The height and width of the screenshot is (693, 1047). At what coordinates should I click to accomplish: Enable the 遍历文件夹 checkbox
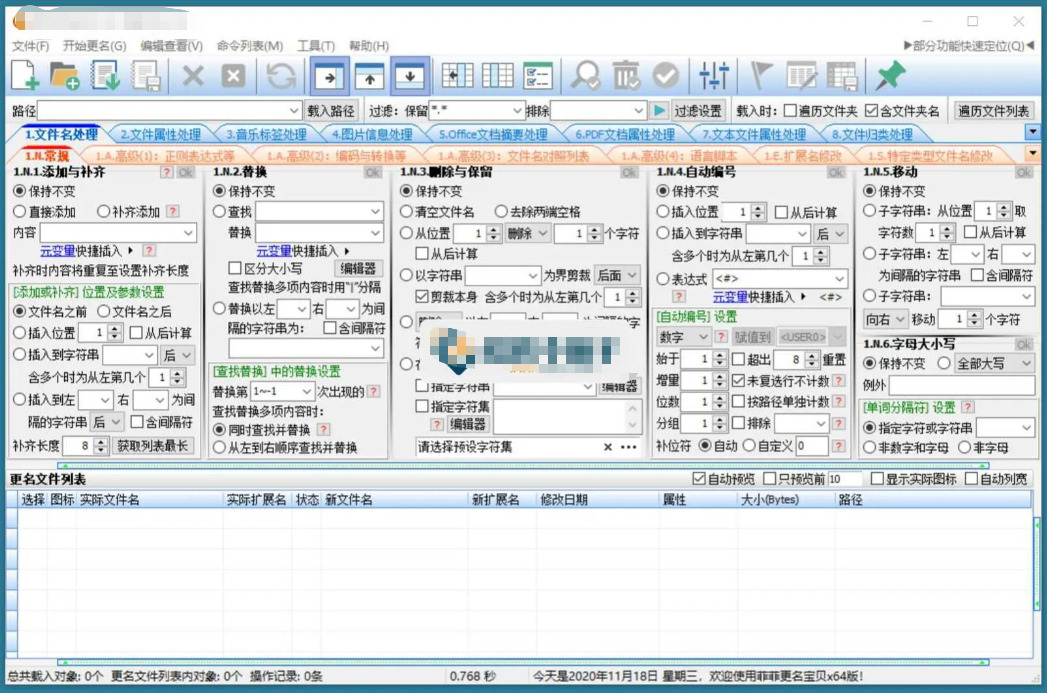click(791, 111)
